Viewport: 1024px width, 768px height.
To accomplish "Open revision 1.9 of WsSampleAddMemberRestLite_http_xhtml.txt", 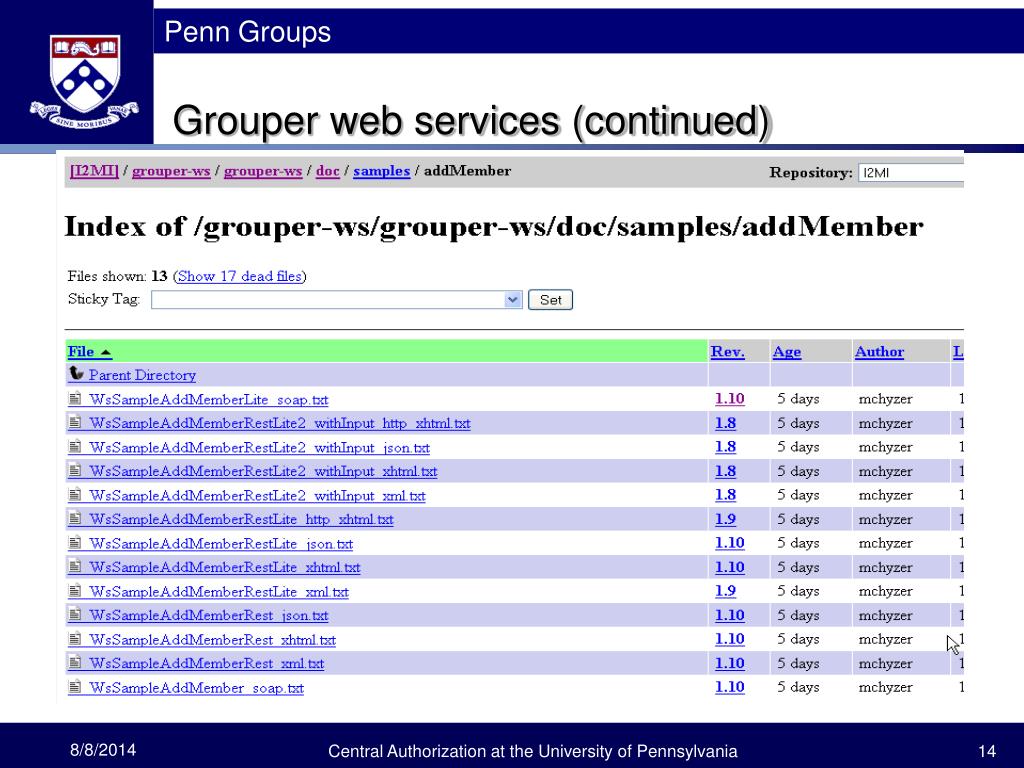I will [x=726, y=519].
